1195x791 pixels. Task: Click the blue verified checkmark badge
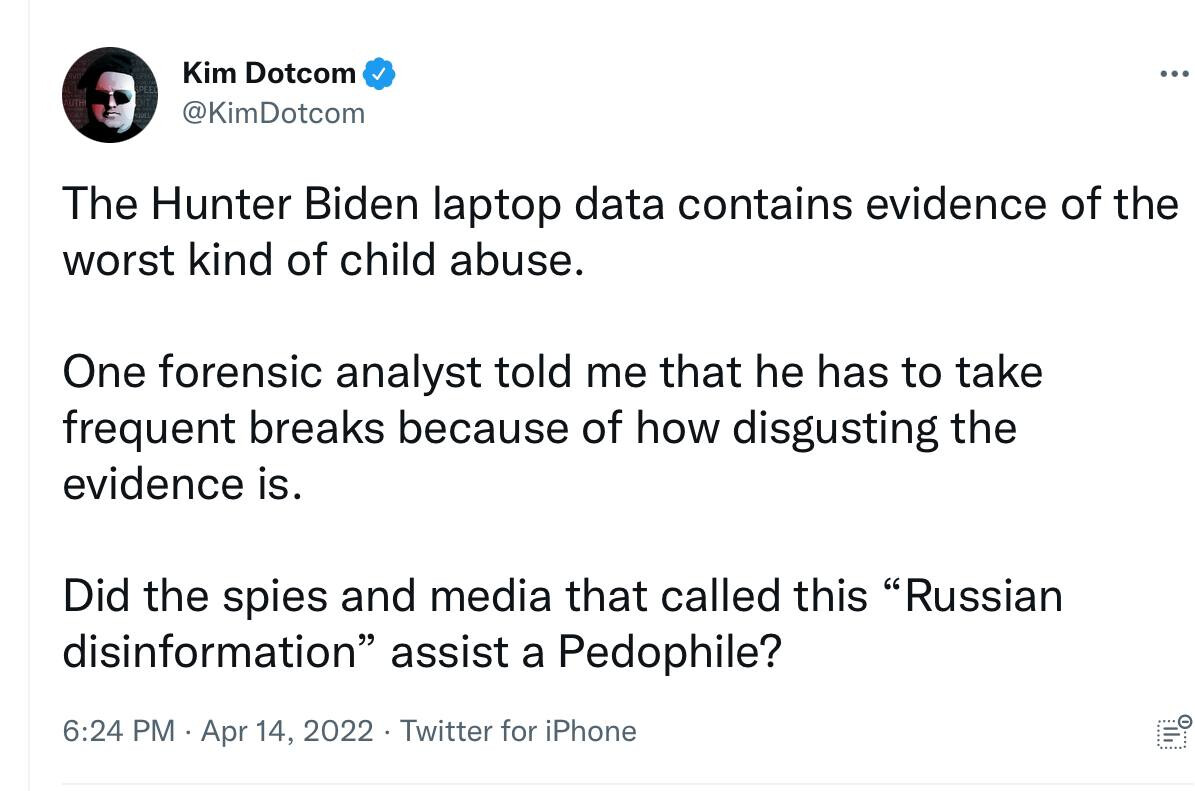(379, 74)
